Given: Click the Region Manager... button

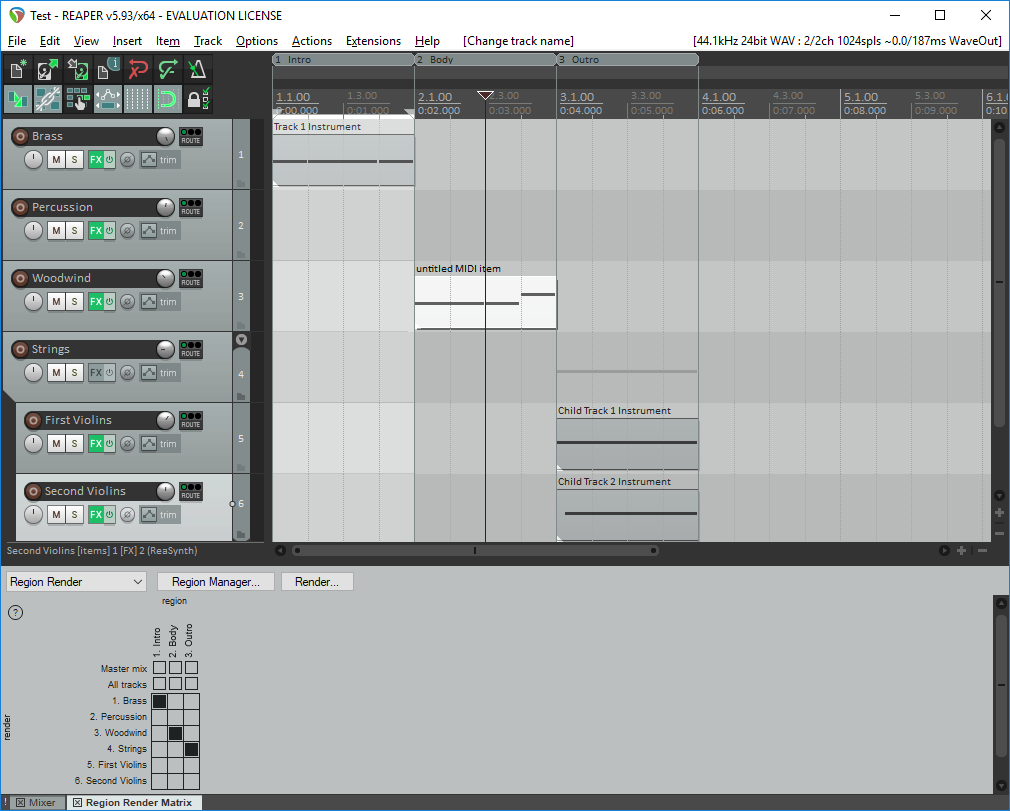Looking at the screenshot, I should tap(215, 582).
